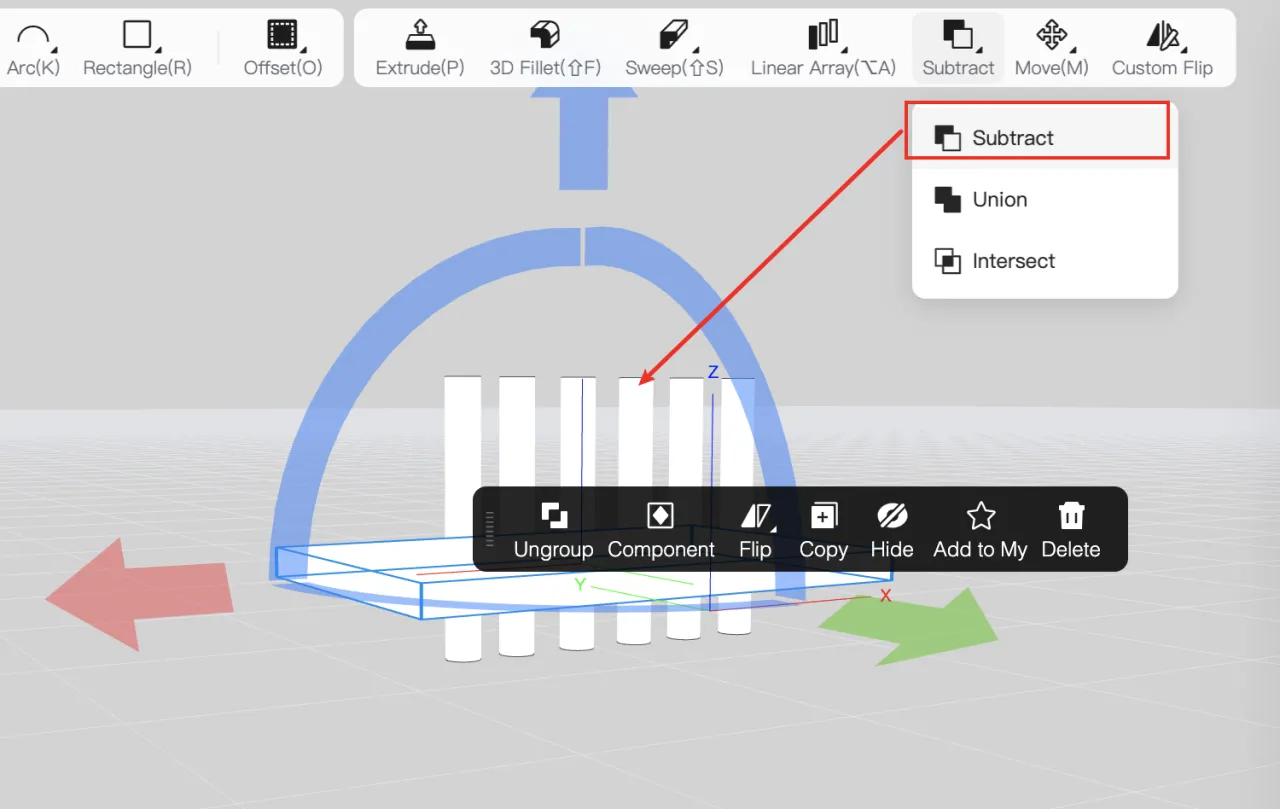Viewport: 1280px width, 809px height.
Task: Expand the Flip options in floating bar
Action: pos(756,529)
